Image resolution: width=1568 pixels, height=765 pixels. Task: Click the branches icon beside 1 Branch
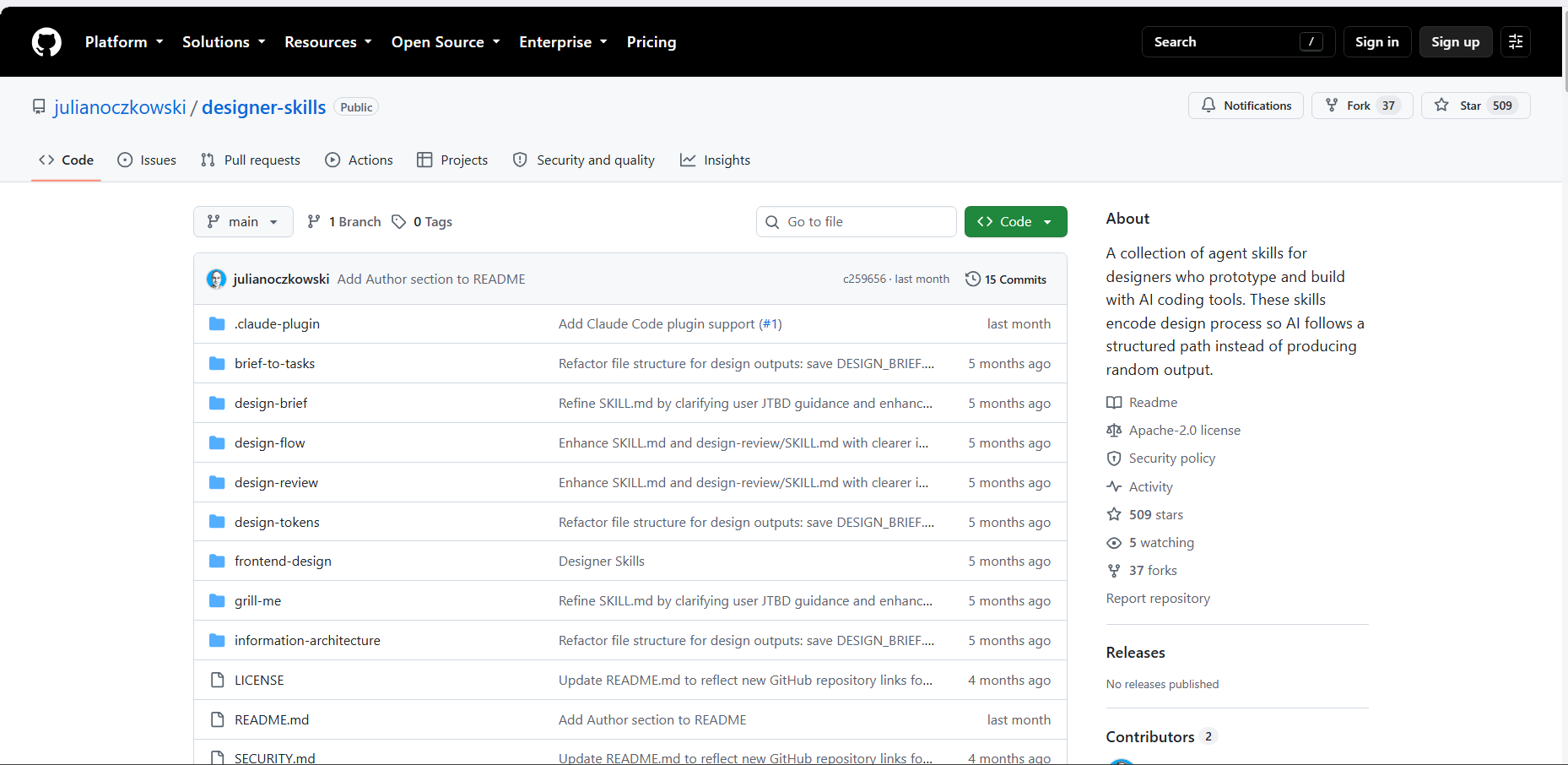(x=314, y=221)
